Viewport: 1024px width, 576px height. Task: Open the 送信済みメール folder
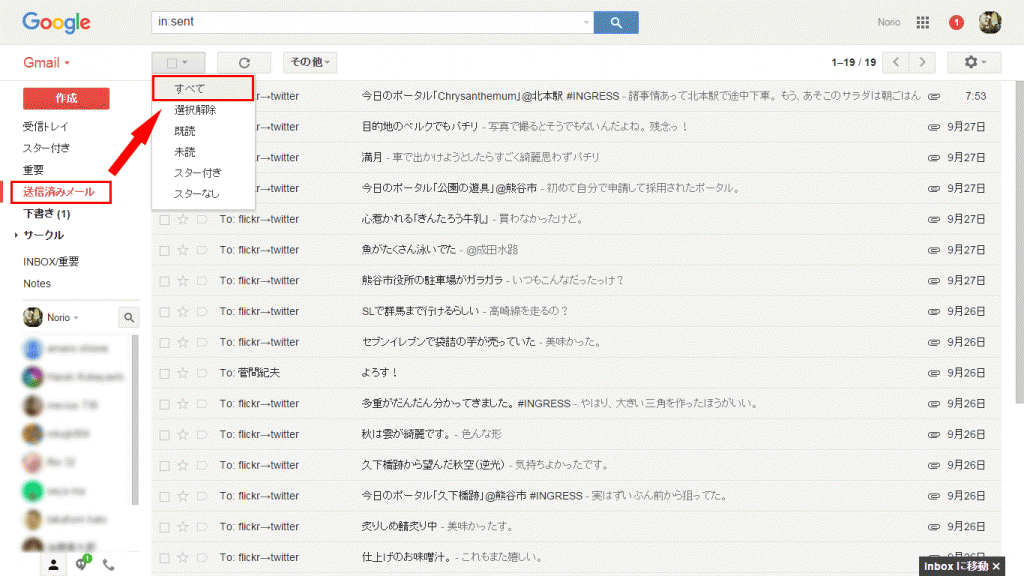point(59,192)
